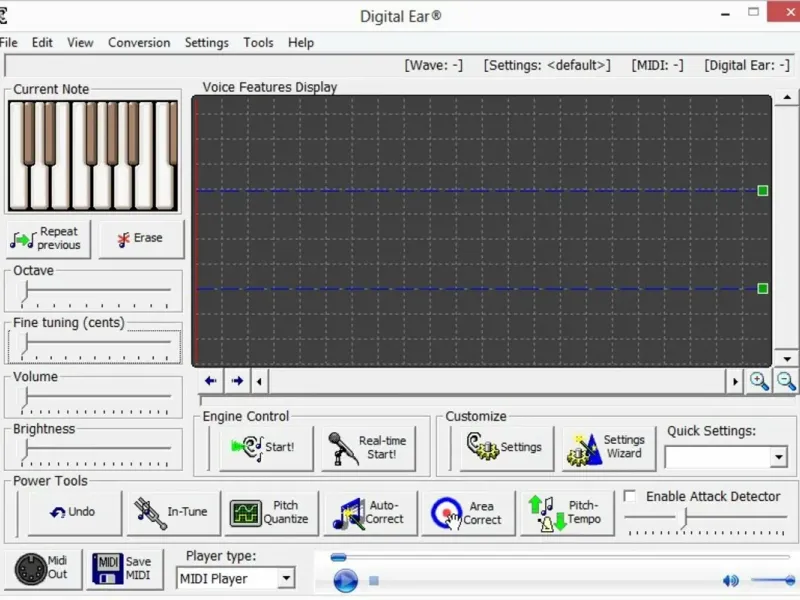Open the Conversion menu
This screenshot has height=600, width=800.
139,43
